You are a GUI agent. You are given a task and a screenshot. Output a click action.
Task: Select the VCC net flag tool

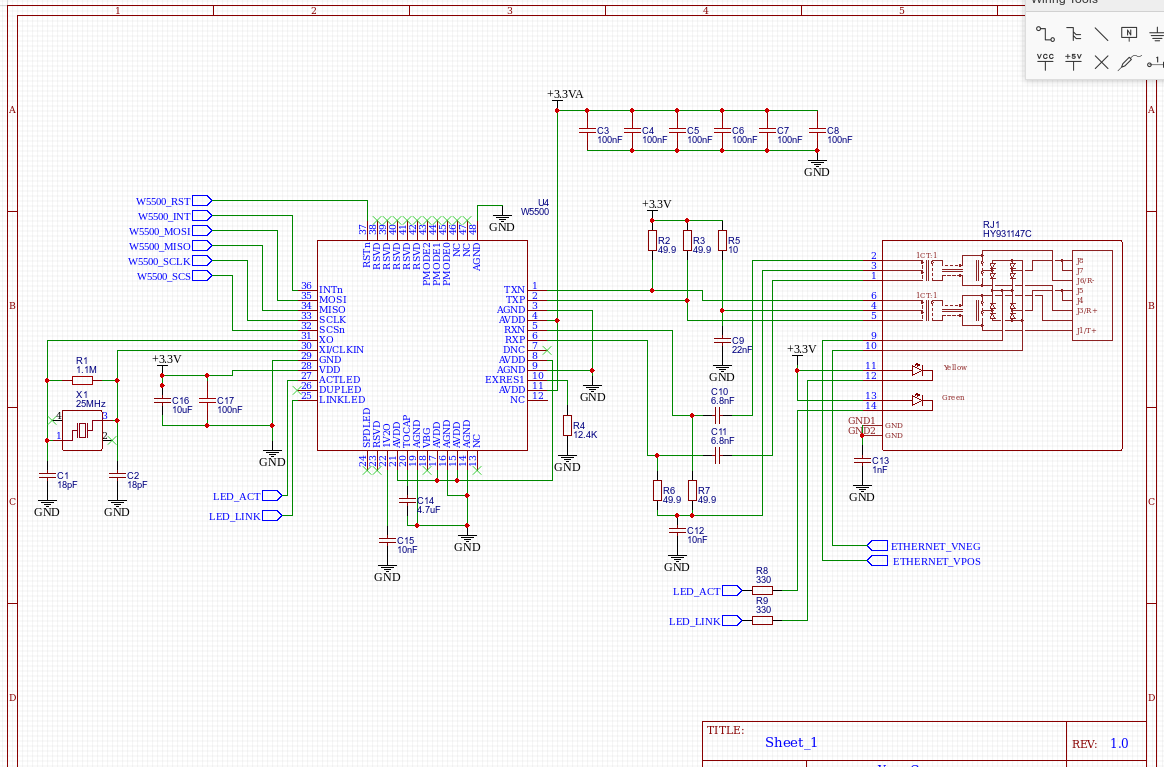pos(1045,61)
